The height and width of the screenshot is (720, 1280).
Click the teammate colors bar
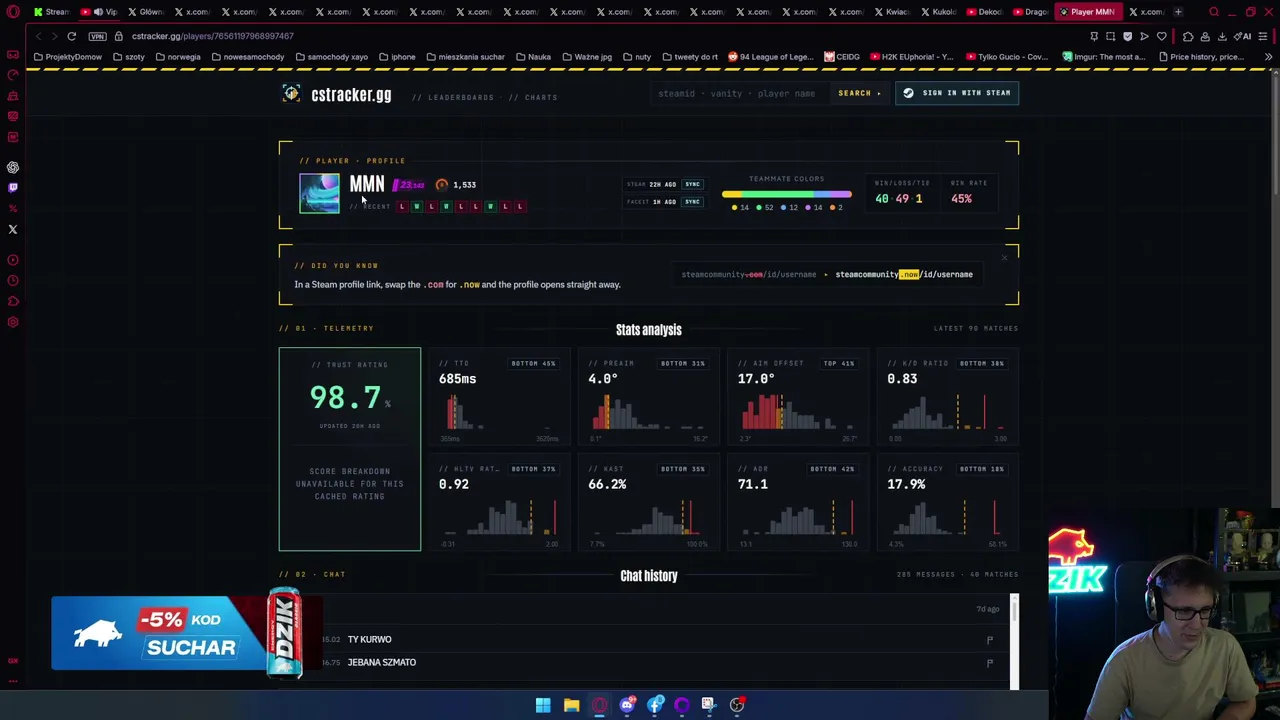pos(787,194)
